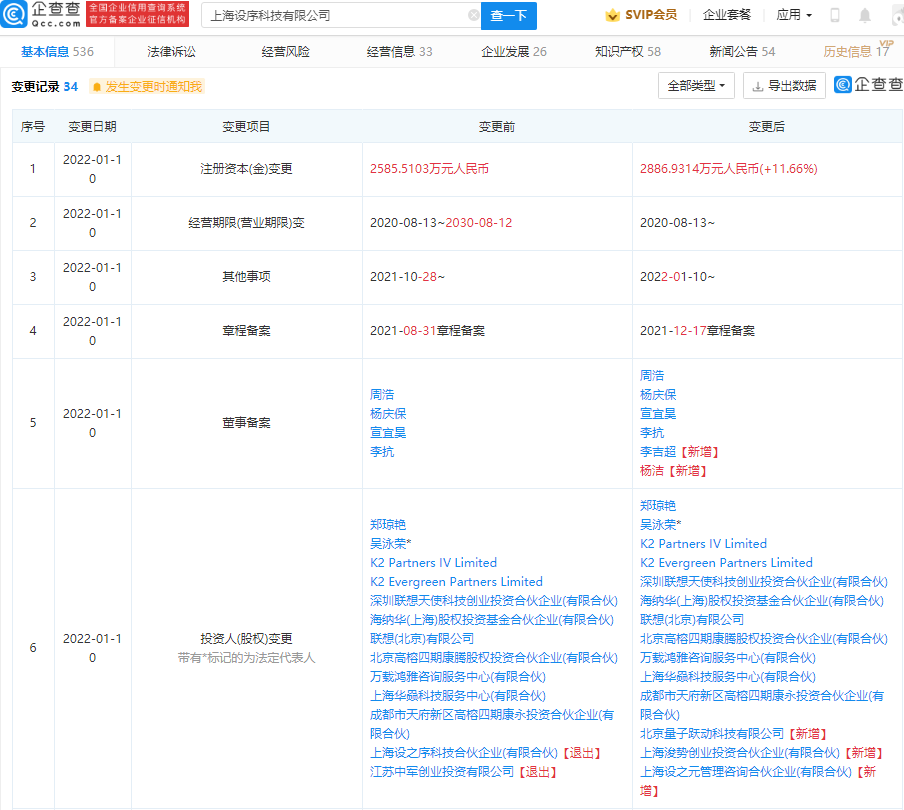
Task: Open K2 Evergreen Partners Limited under 变更后
Action: [726, 563]
